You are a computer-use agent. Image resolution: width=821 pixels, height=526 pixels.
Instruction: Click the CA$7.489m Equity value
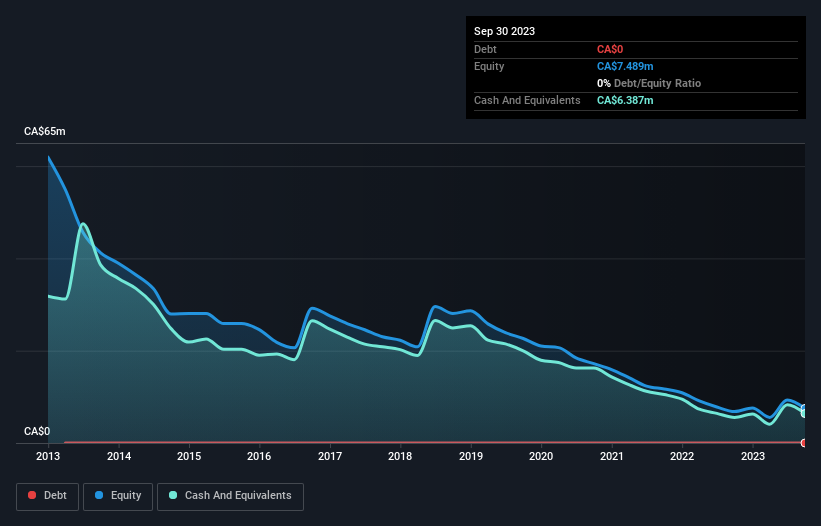pos(625,66)
